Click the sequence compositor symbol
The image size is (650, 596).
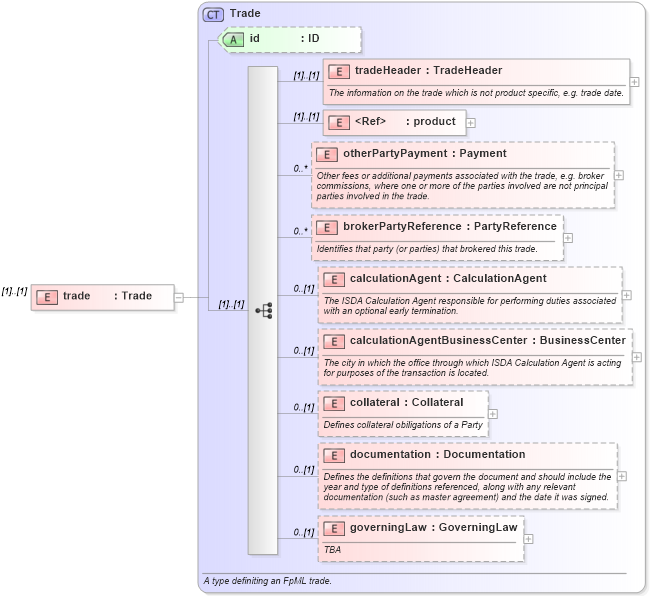pos(264,310)
